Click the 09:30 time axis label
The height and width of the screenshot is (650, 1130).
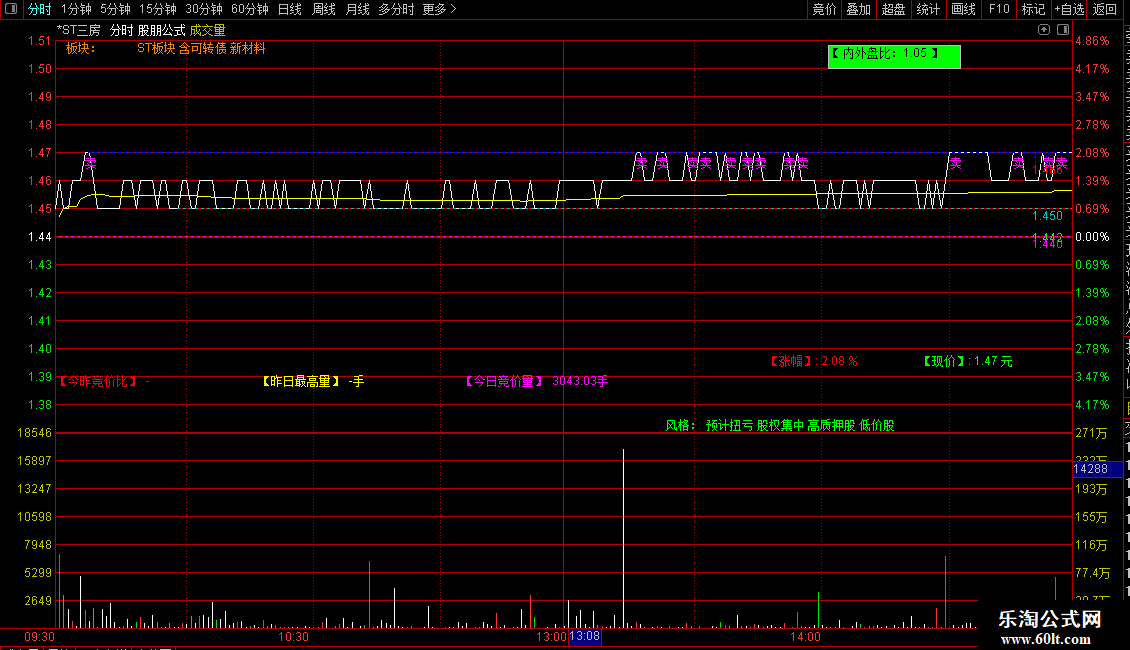pos(39,637)
